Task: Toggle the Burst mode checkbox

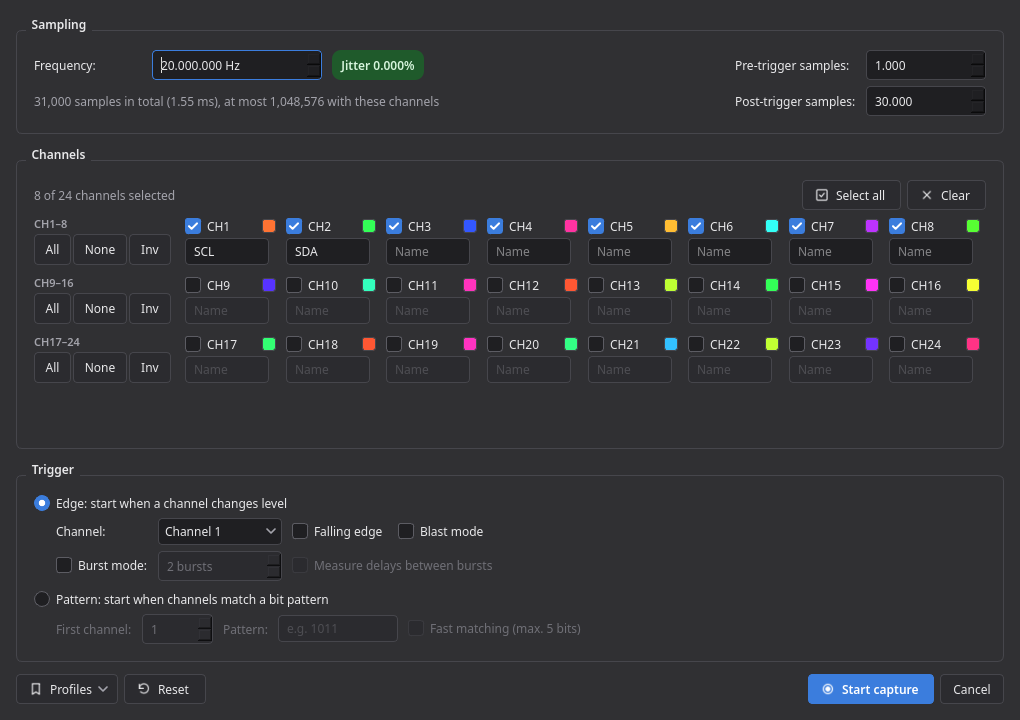Action: pos(64,565)
